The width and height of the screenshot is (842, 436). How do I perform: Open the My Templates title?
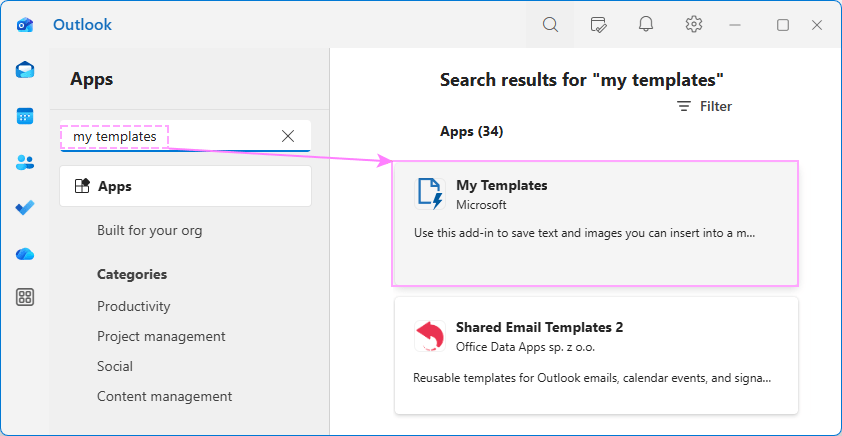(x=502, y=185)
